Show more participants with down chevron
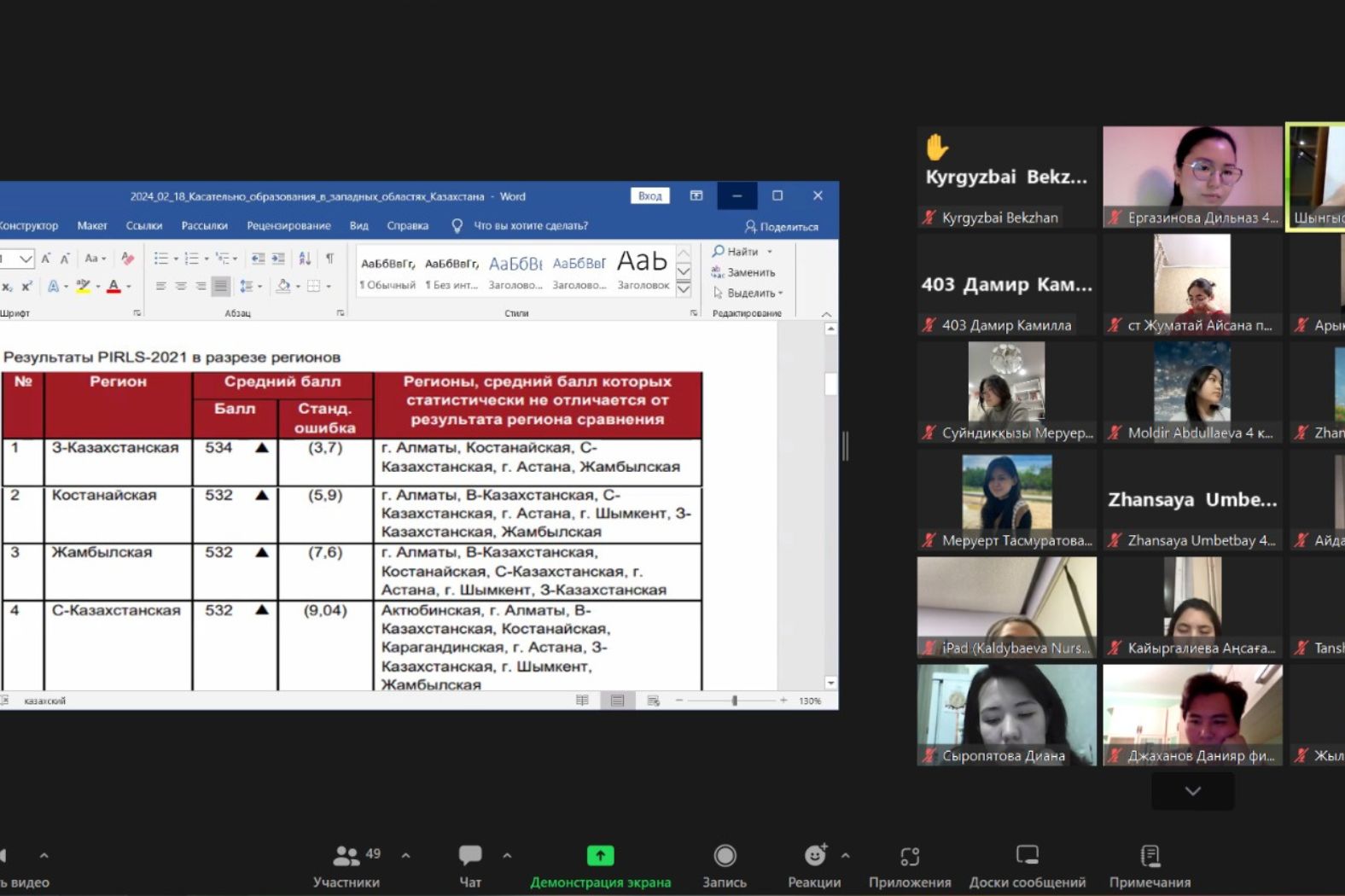 click(1192, 791)
